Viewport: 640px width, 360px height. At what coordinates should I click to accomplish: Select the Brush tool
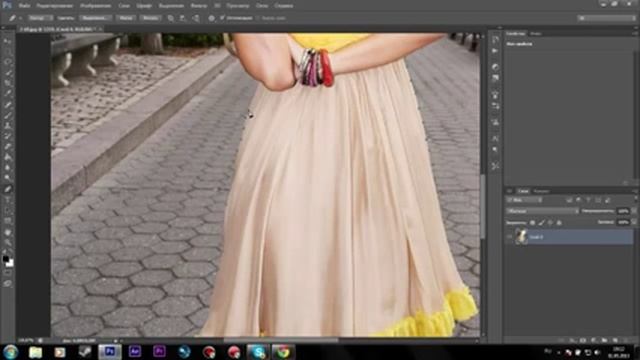(x=7, y=115)
